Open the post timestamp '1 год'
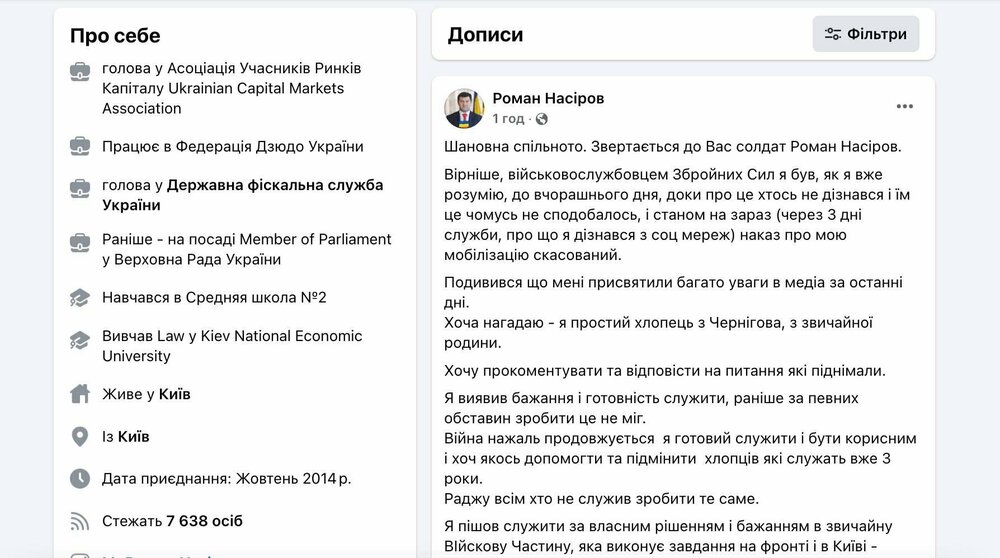Viewport: 1000px width, 558px height. [508, 119]
